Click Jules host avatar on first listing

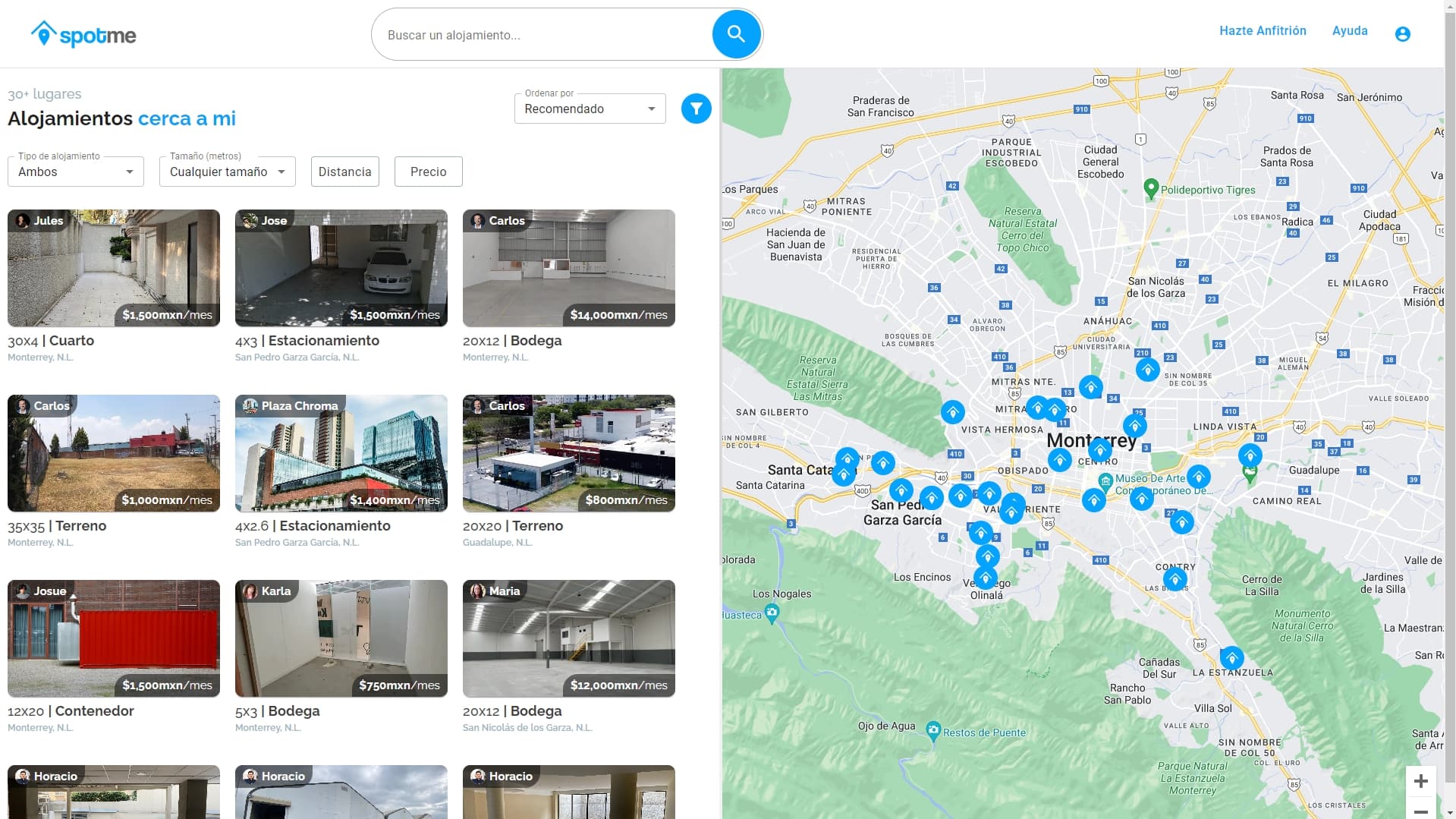click(22, 221)
